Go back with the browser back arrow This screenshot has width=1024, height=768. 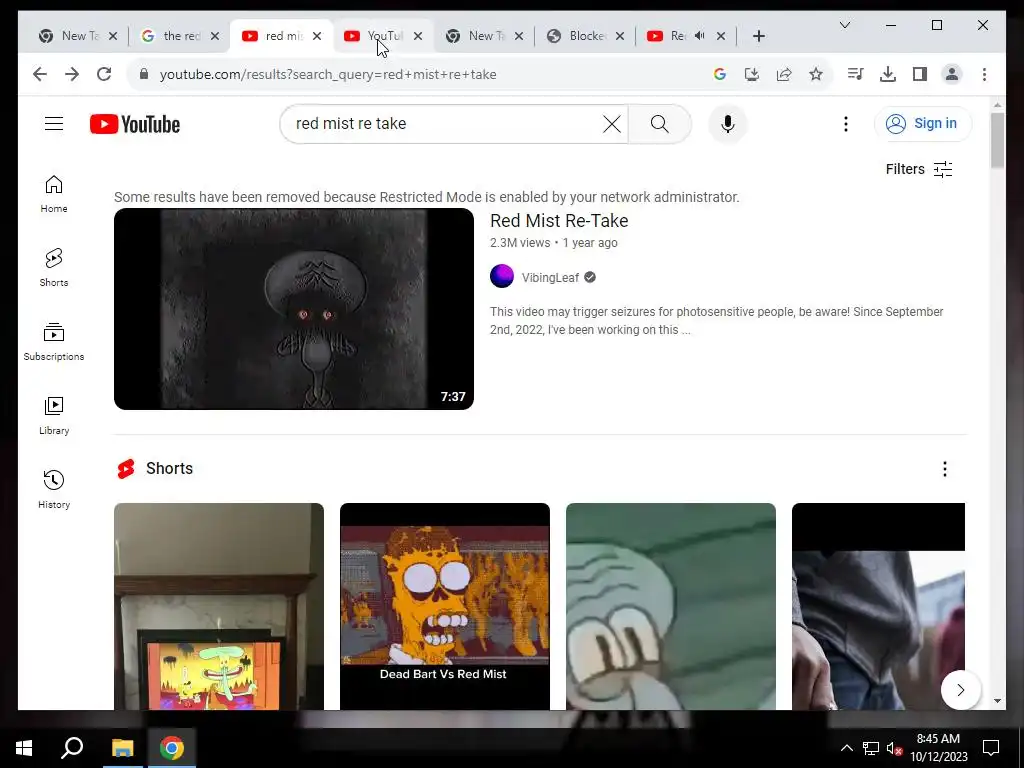coord(40,74)
